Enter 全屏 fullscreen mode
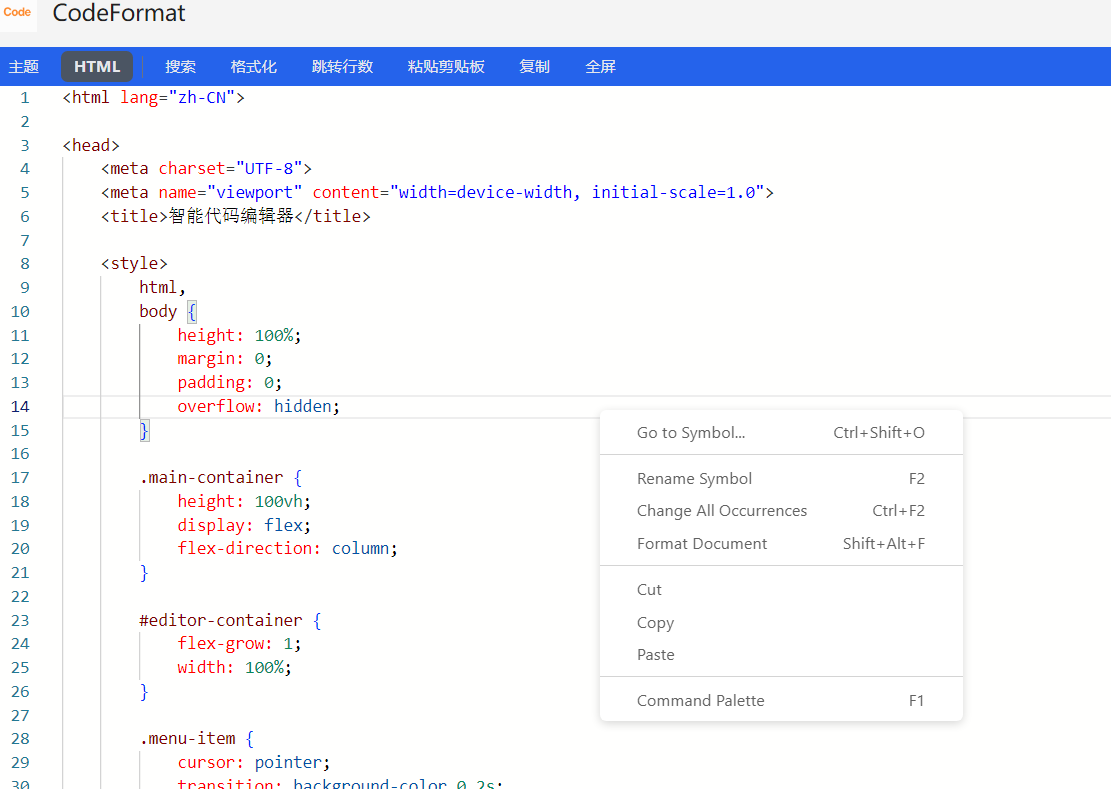This screenshot has height=789, width=1111. tap(600, 67)
